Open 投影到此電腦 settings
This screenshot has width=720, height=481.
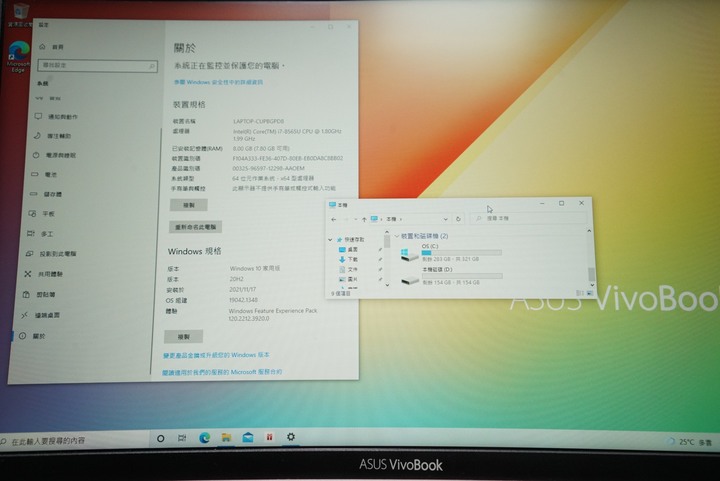pos(51,254)
